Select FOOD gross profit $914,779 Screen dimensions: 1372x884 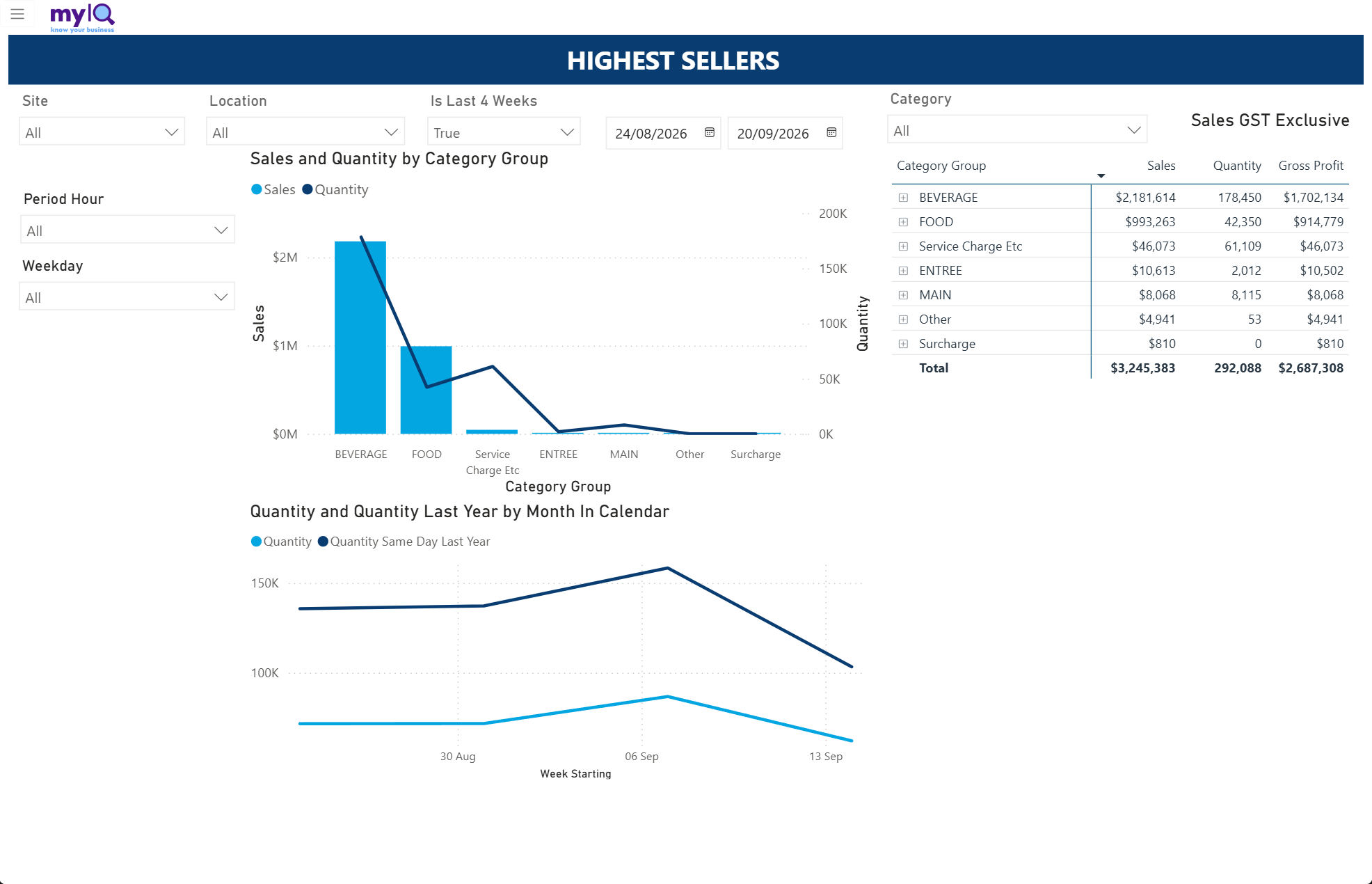coord(1318,222)
